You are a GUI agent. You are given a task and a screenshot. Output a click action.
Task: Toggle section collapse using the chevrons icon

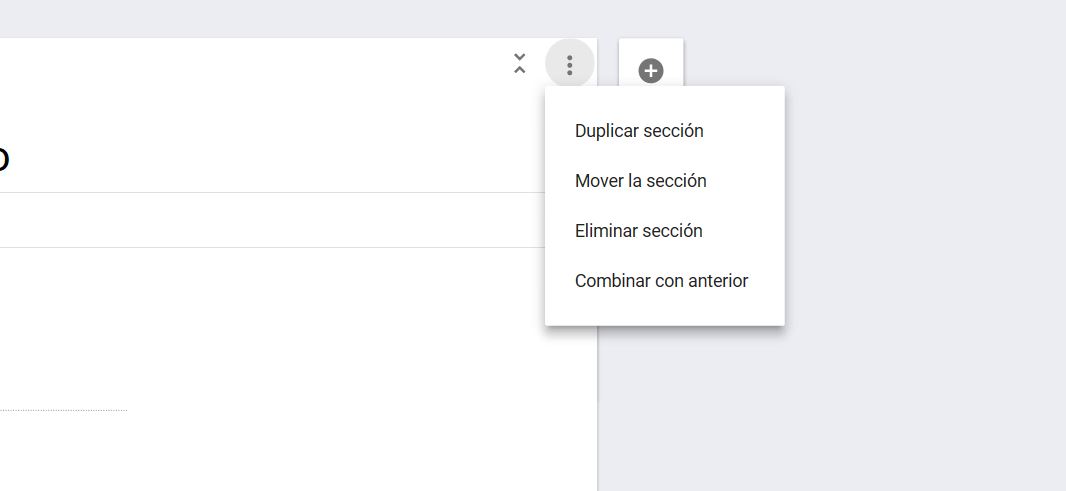click(x=520, y=64)
